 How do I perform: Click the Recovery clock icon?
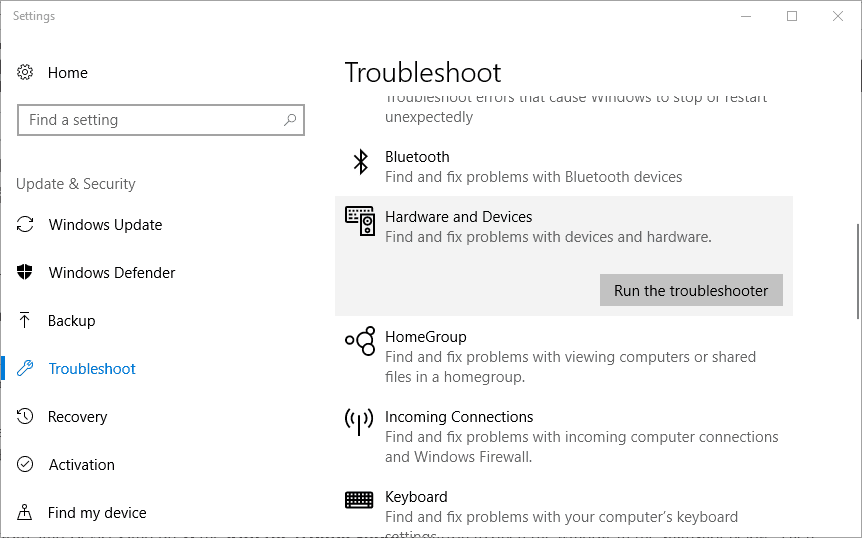25,416
